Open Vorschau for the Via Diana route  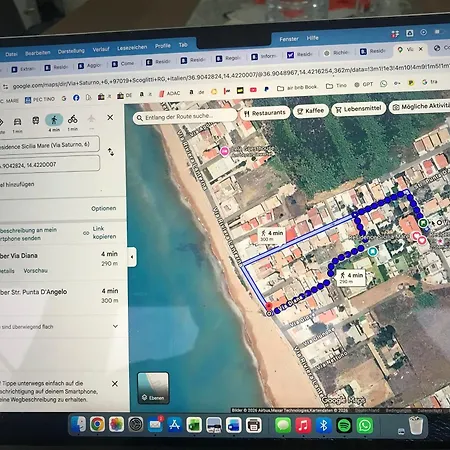35,271
